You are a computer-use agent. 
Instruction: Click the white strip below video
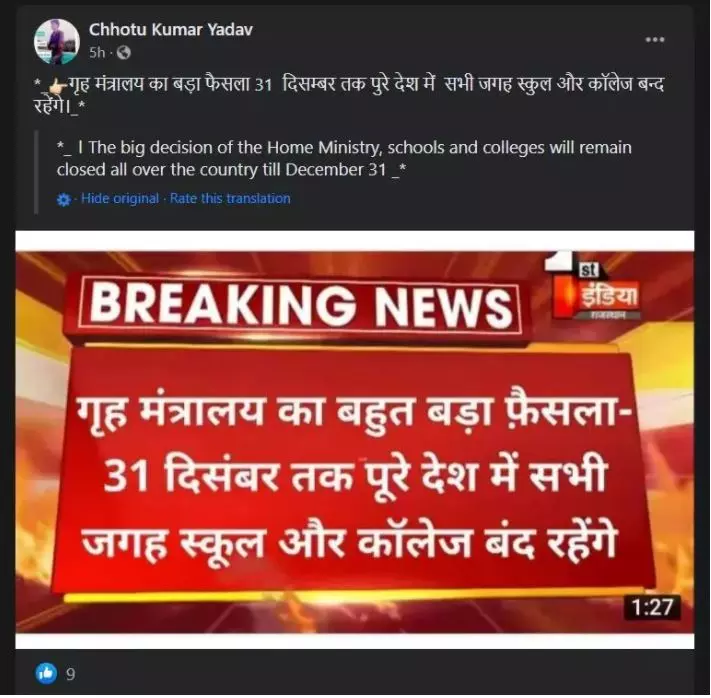pos(355,641)
